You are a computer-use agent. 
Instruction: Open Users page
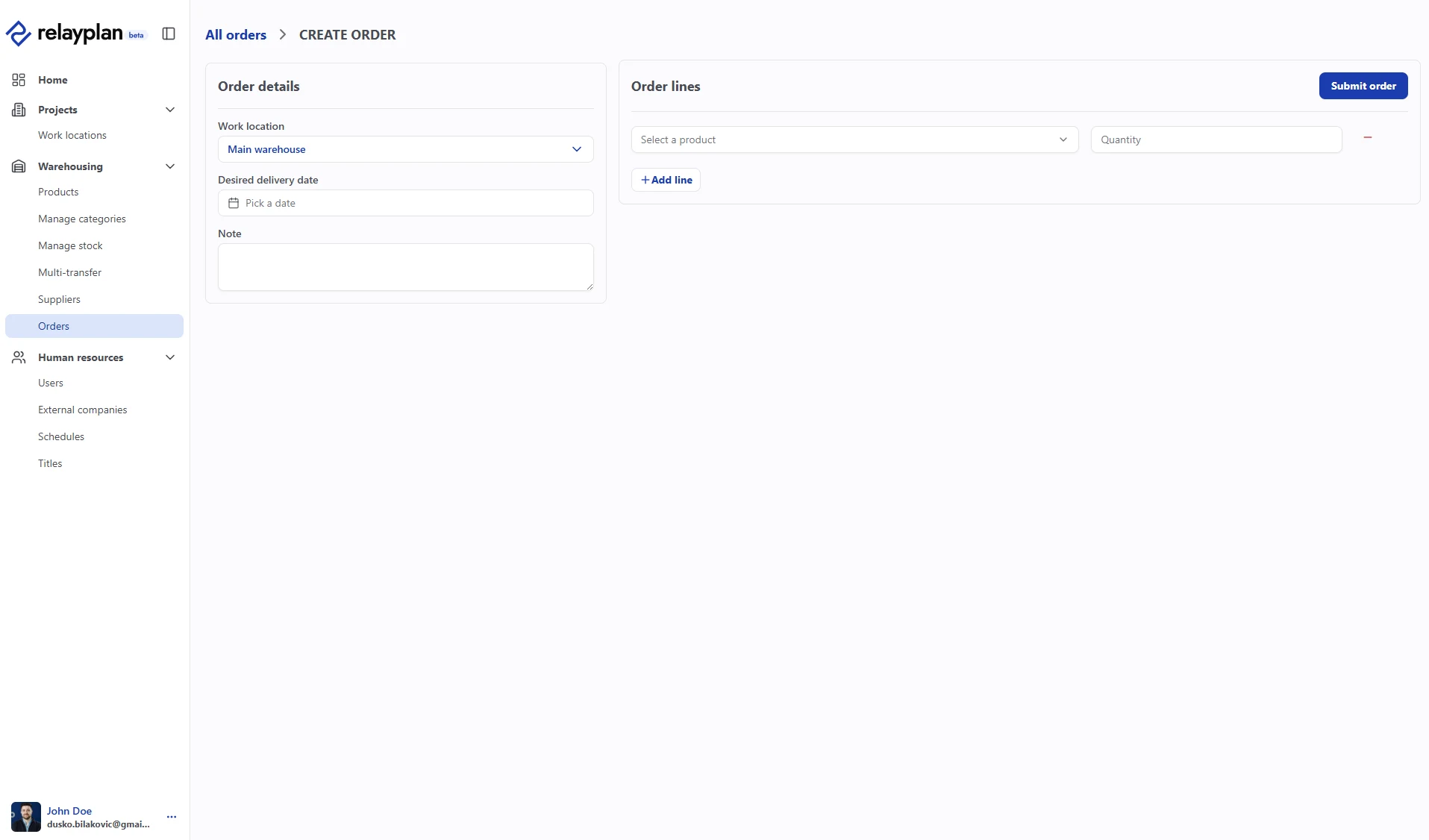click(51, 383)
